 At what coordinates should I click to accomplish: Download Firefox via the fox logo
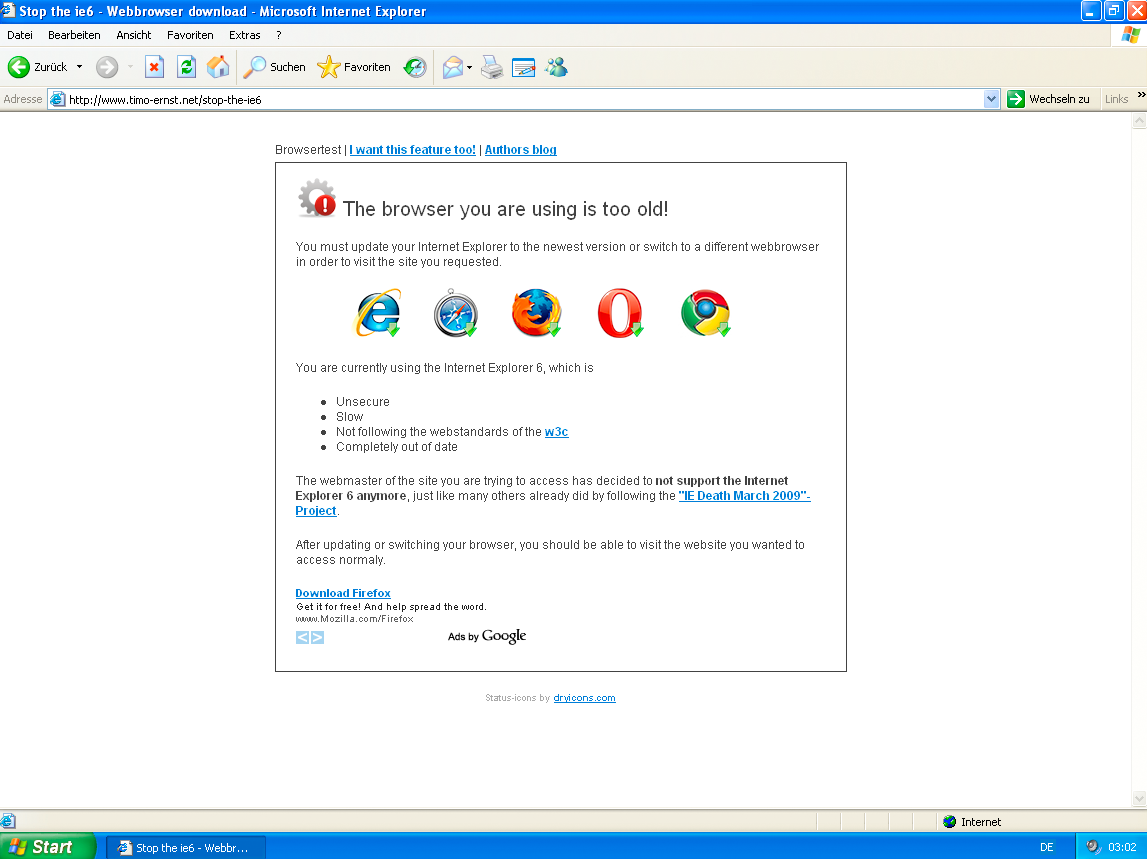click(536, 313)
